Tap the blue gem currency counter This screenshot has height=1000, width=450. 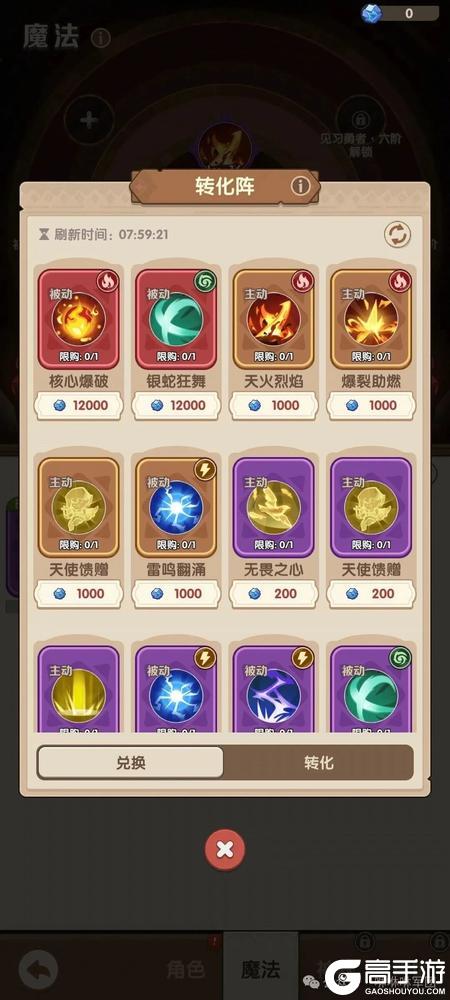(400, 13)
